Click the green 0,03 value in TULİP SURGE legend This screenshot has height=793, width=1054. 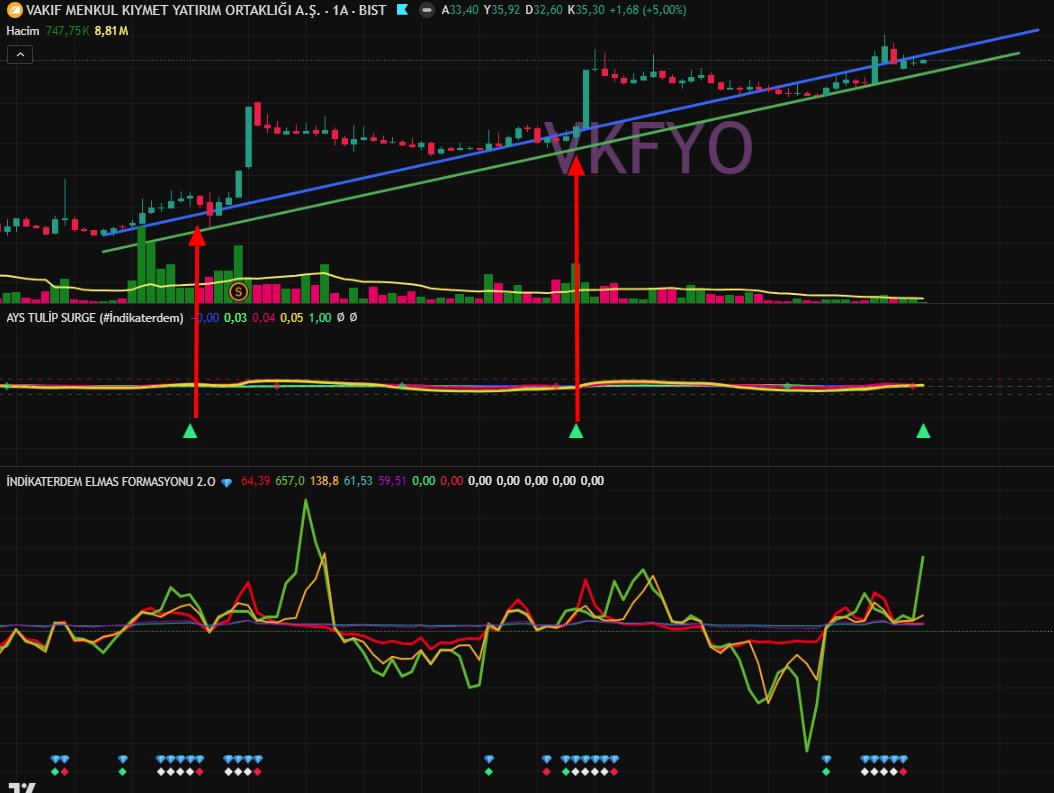coord(235,318)
